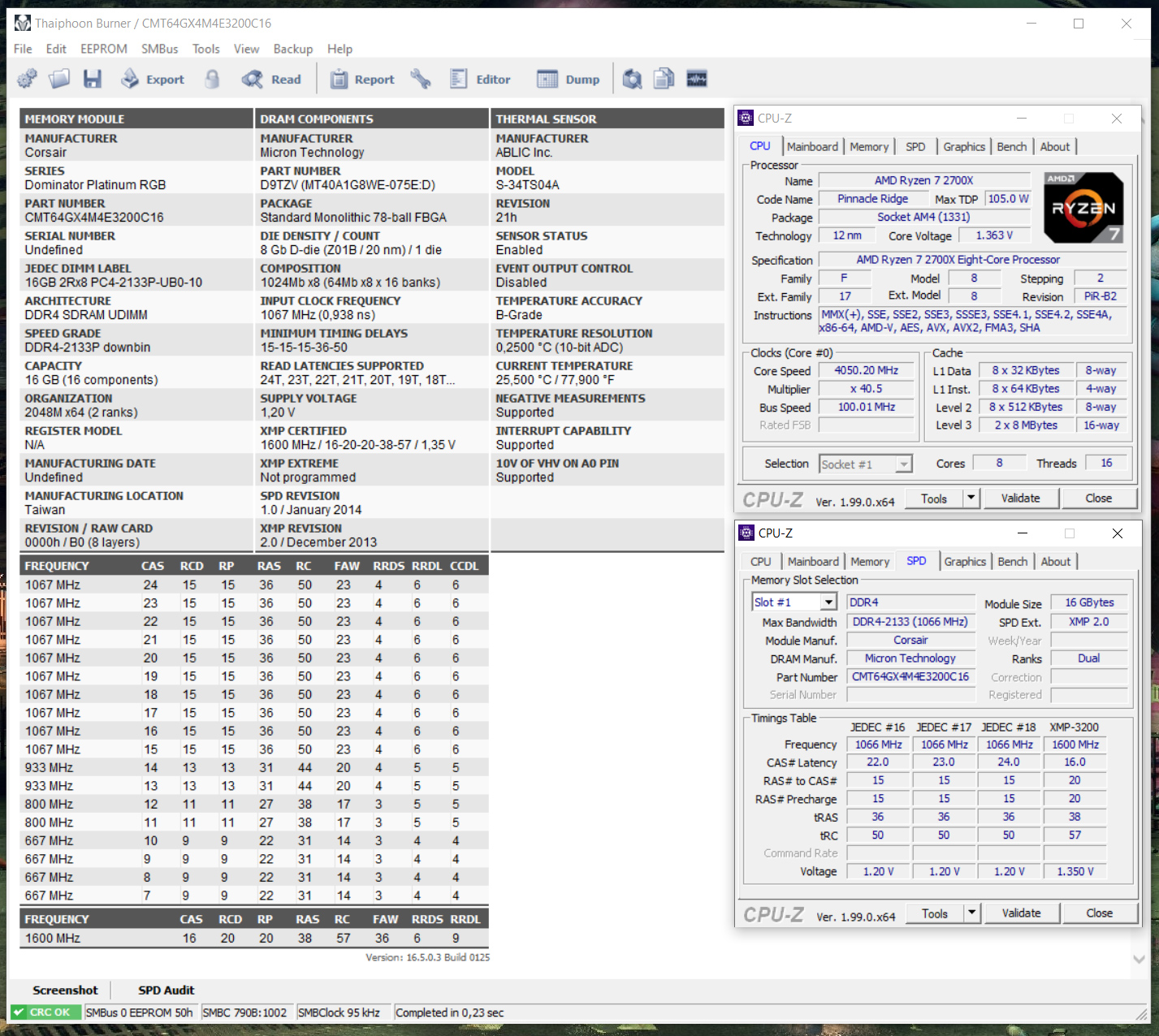Click the Micron Technology DRAM manufacturer value
Viewport: 1159px width, 1036px height.
click(910, 658)
